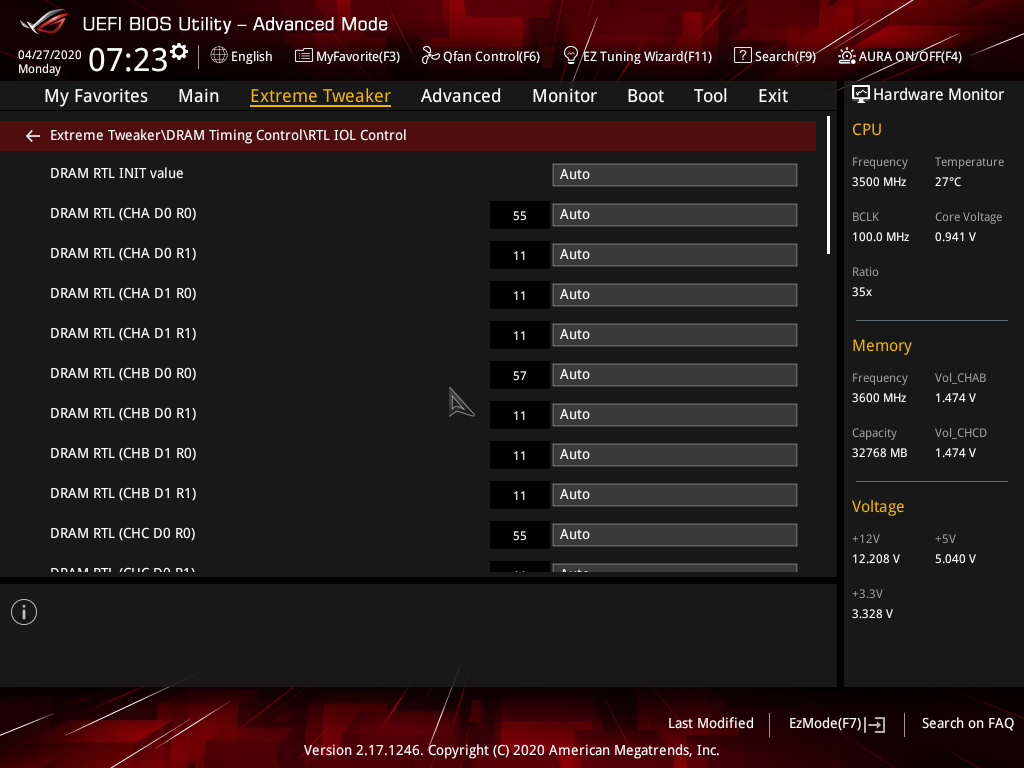
Task: Open Search on FAQ link
Action: [967, 723]
